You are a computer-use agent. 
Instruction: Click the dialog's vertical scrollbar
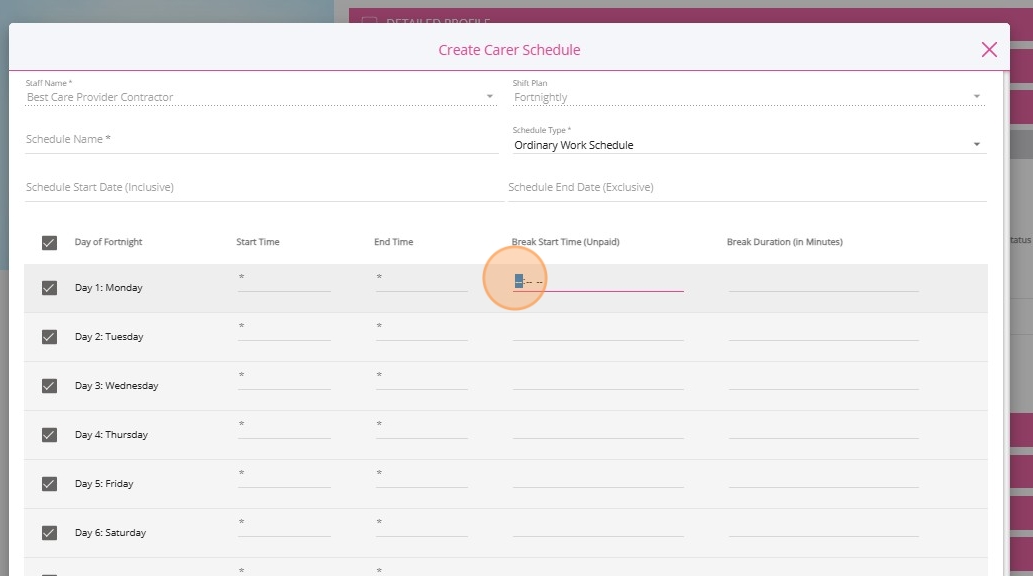click(x=1006, y=323)
